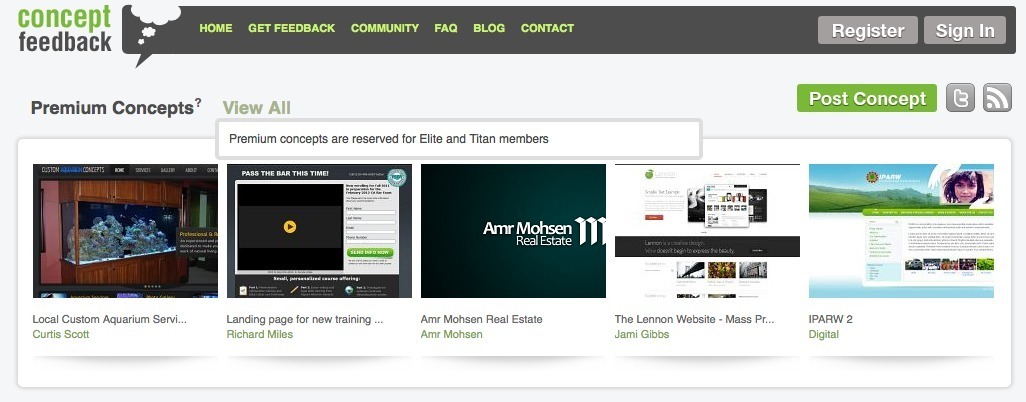
Task: Click the Concept Feedback logo
Action: tap(65, 30)
